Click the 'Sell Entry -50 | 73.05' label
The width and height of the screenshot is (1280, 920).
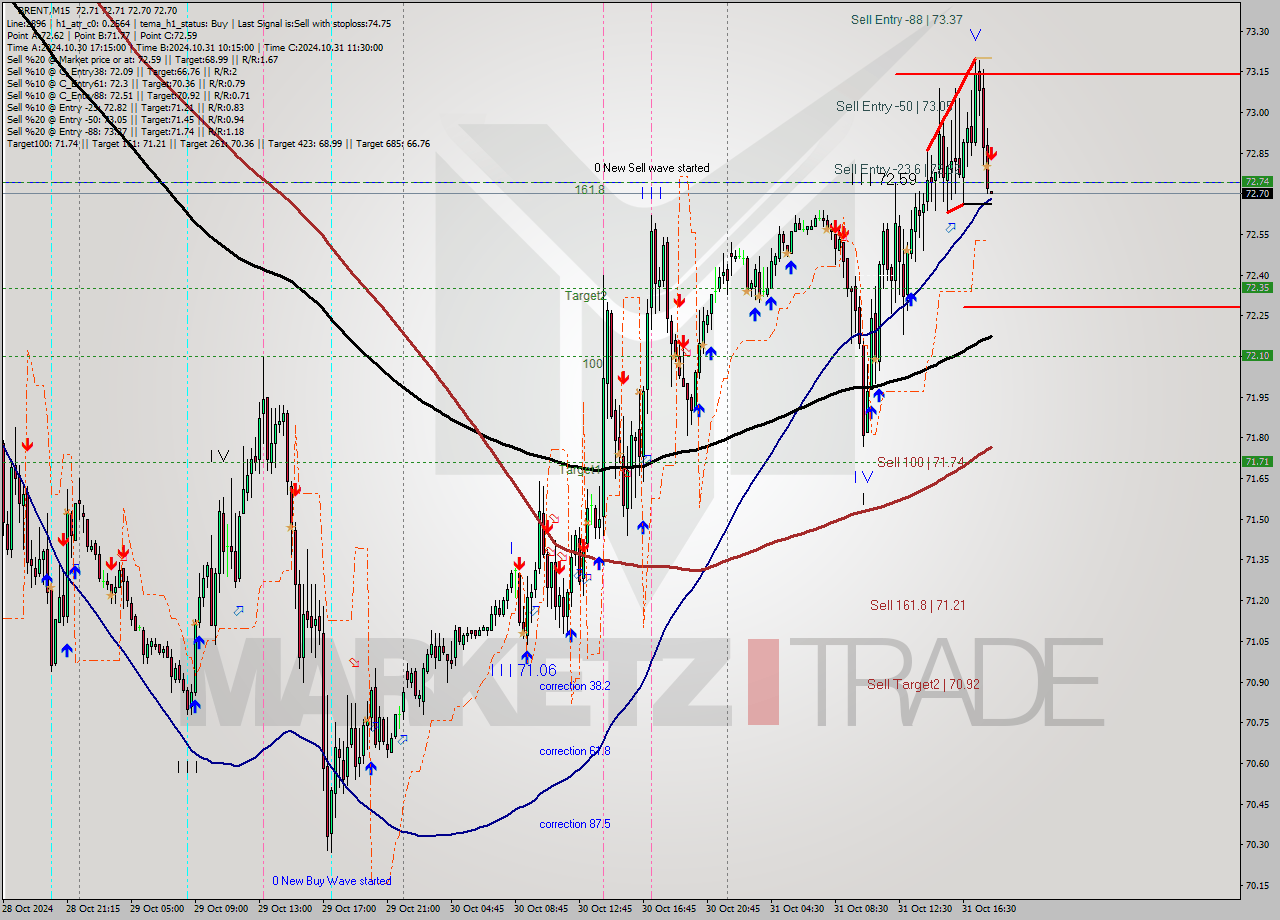coord(894,106)
